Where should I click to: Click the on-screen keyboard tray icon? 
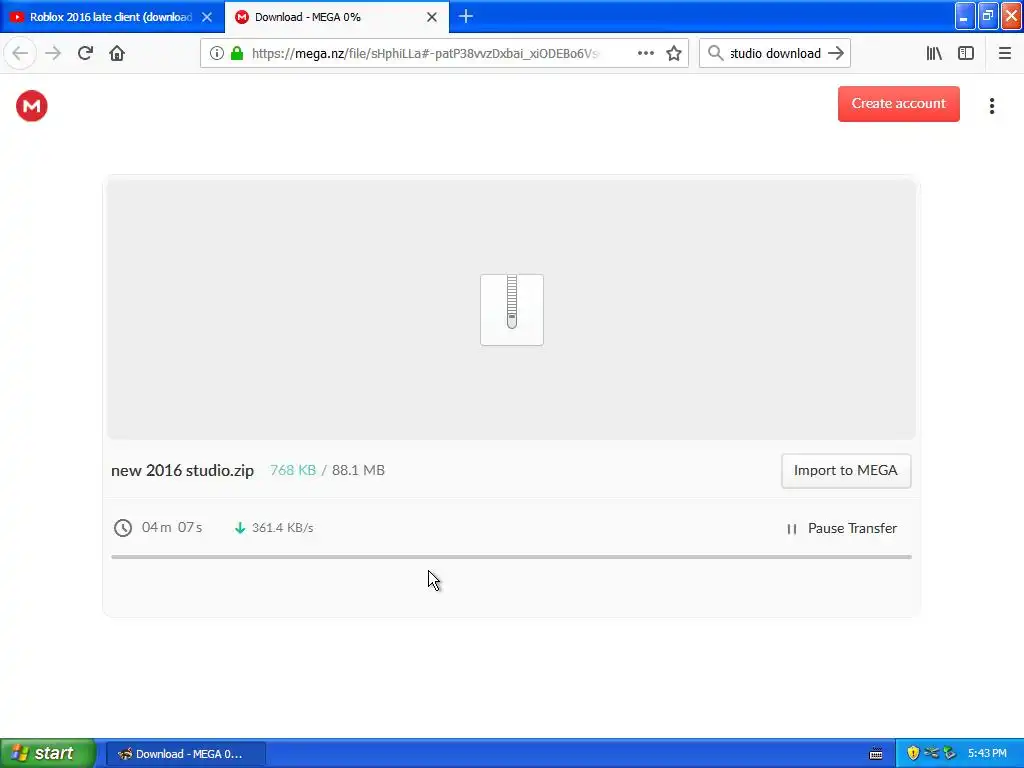pyautogui.click(x=876, y=754)
